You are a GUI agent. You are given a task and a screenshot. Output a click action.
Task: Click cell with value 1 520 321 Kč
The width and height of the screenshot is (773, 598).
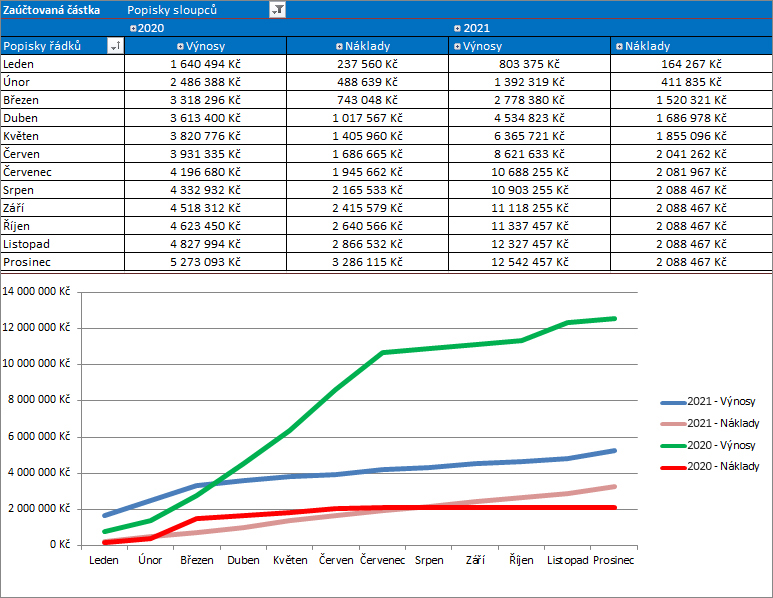coord(692,100)
